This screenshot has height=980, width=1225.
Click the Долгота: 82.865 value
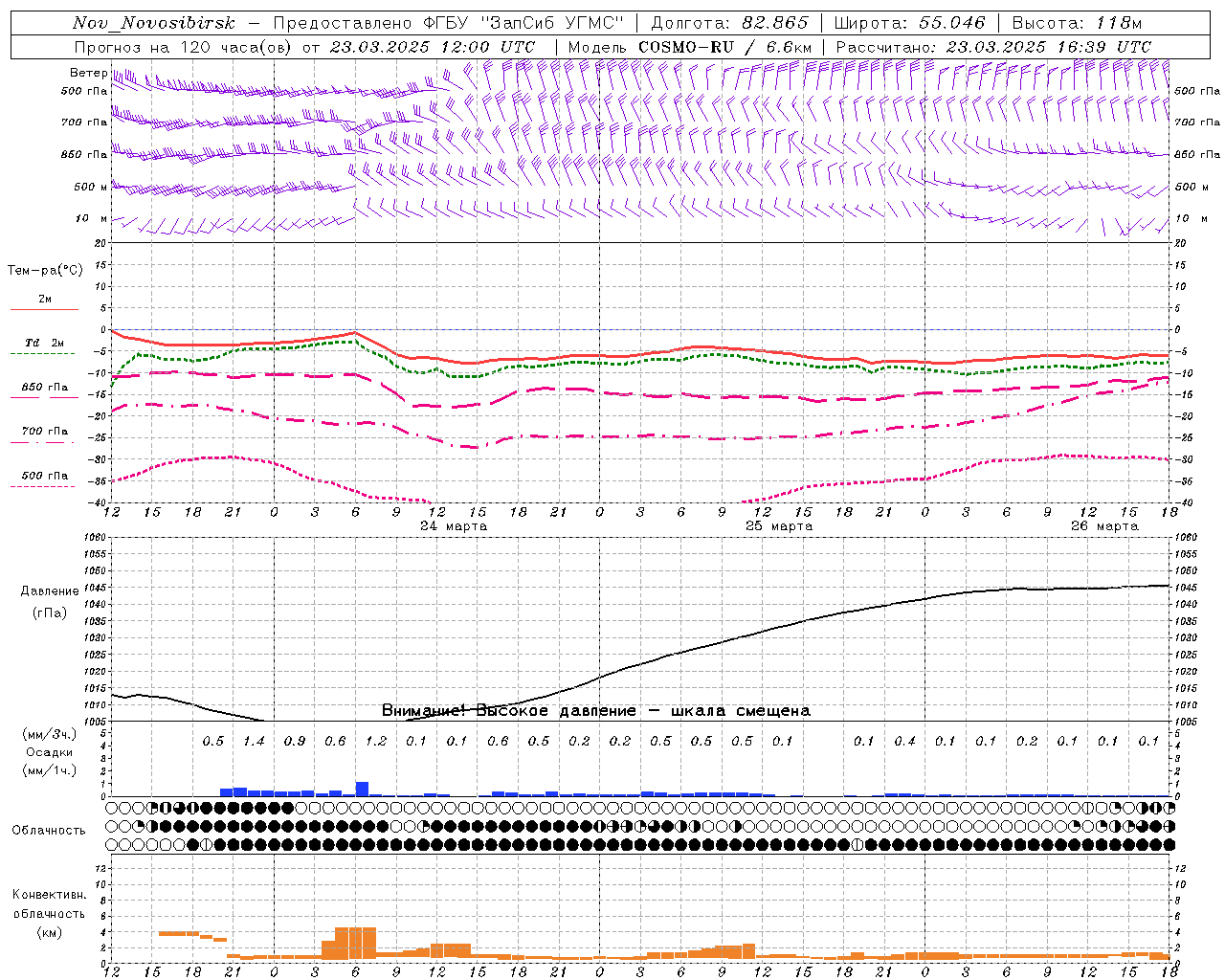(730, 23)
